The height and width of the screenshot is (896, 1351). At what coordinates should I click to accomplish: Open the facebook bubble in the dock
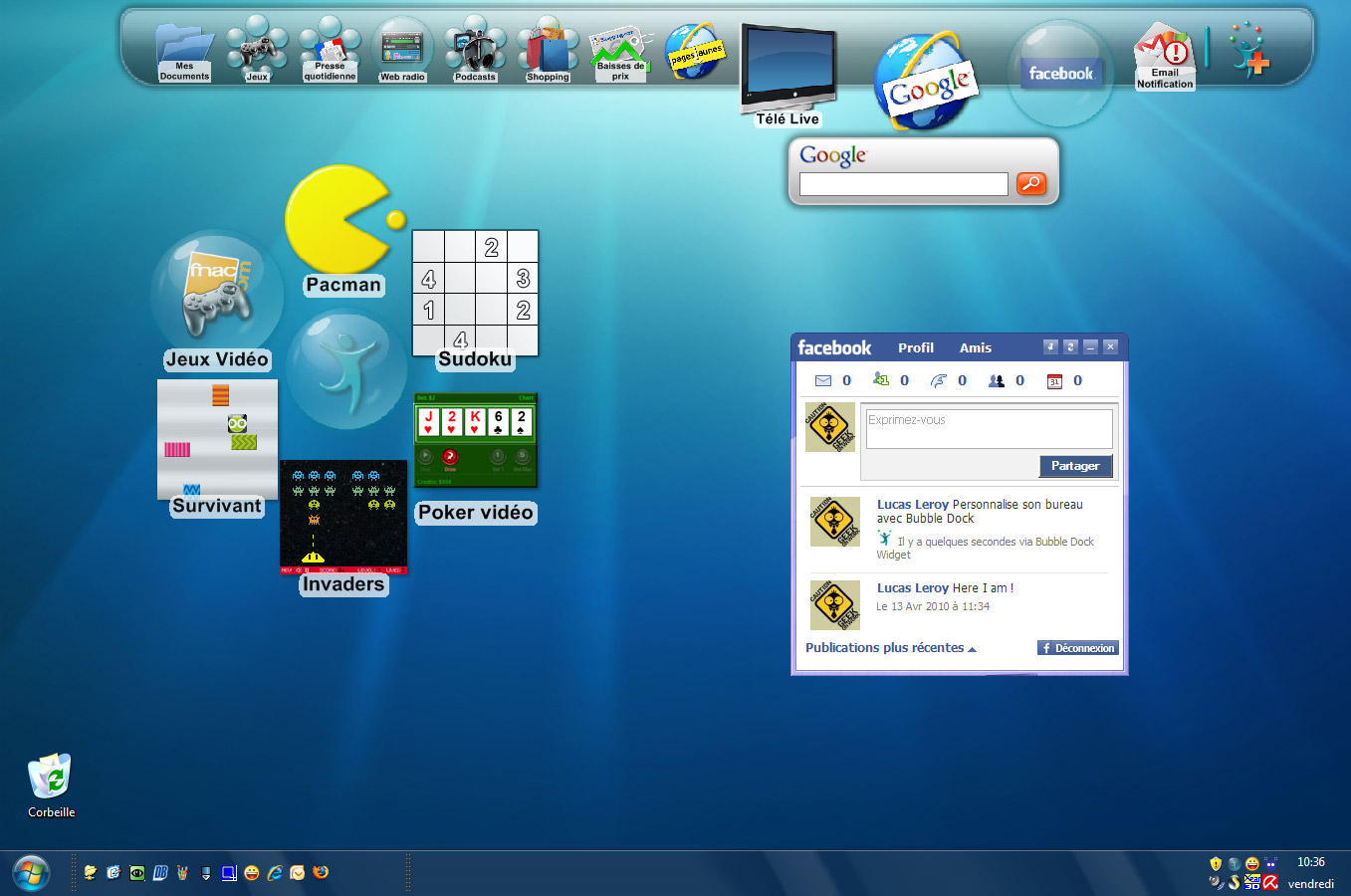pyautogui.click(x=1061, y=74)
